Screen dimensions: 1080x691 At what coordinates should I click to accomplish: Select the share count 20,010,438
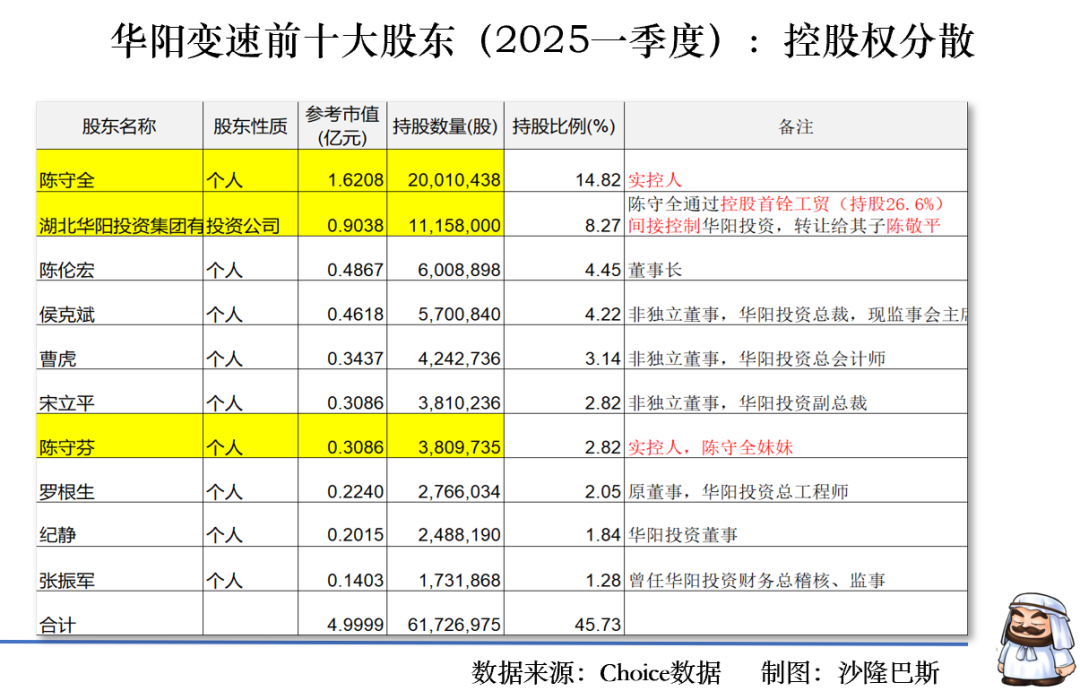coord(454,181)
